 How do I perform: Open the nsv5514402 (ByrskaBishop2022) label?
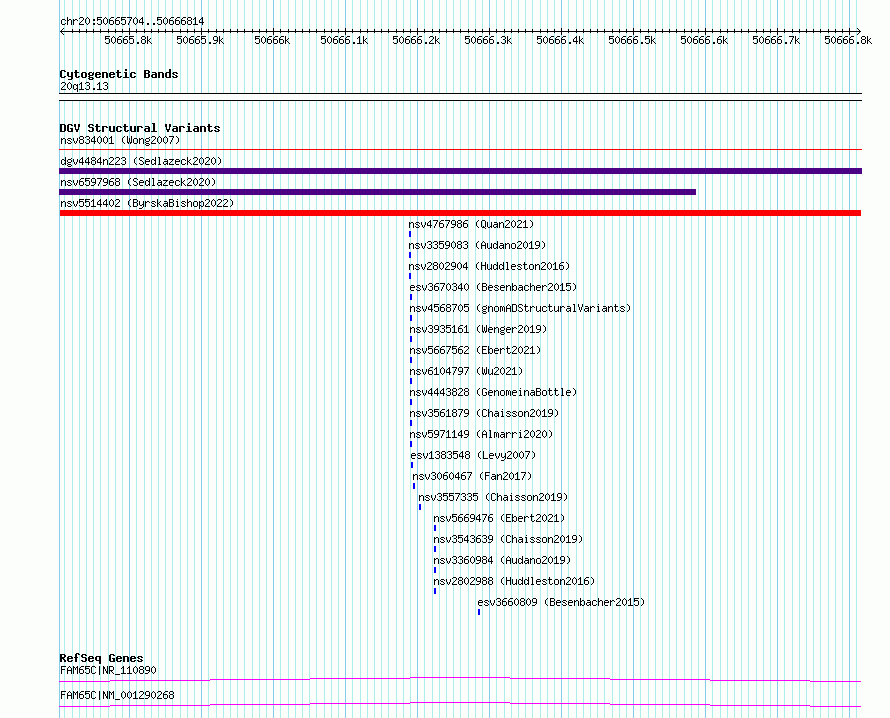pos(147,203)
